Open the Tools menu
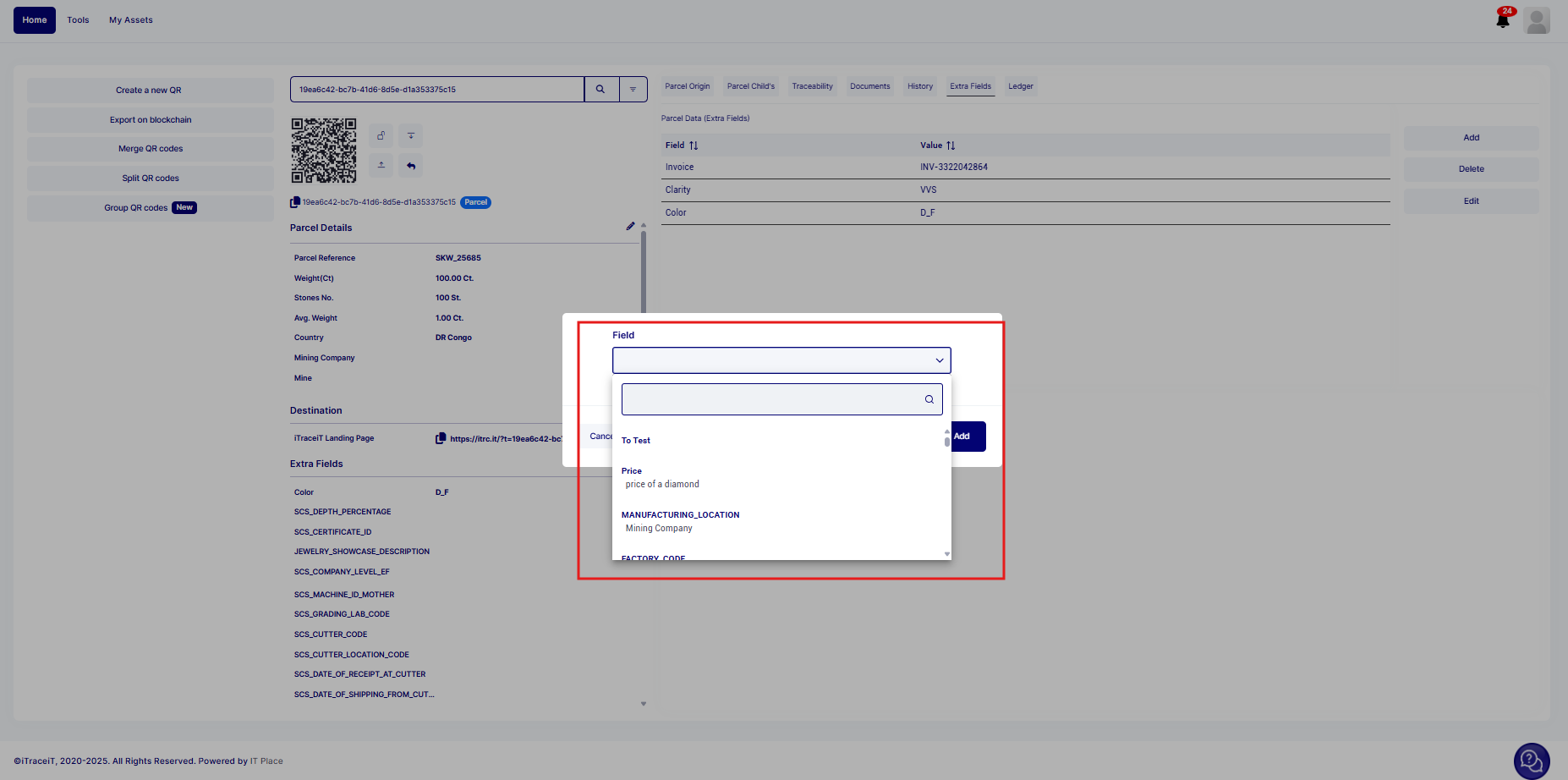 pos(78,20)
